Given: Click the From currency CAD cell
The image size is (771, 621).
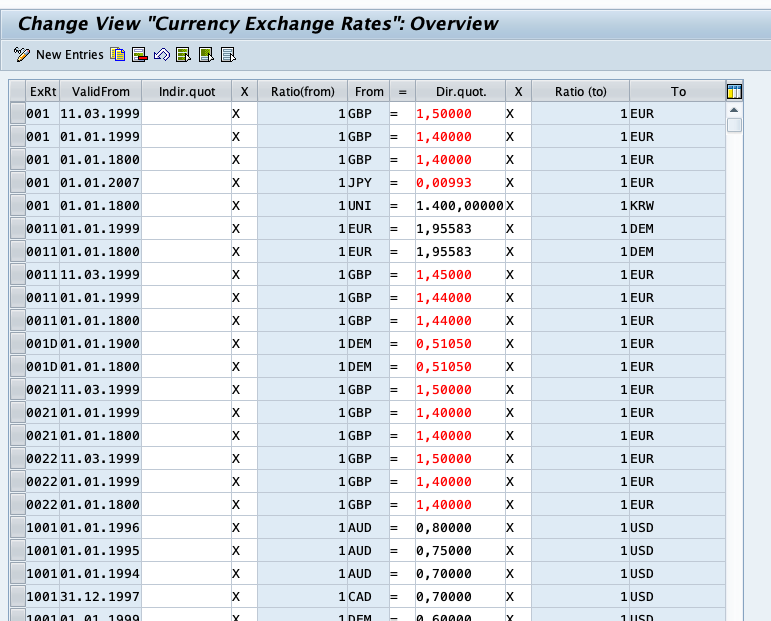Looking at the screenshot, I should [x=368, y=597].
